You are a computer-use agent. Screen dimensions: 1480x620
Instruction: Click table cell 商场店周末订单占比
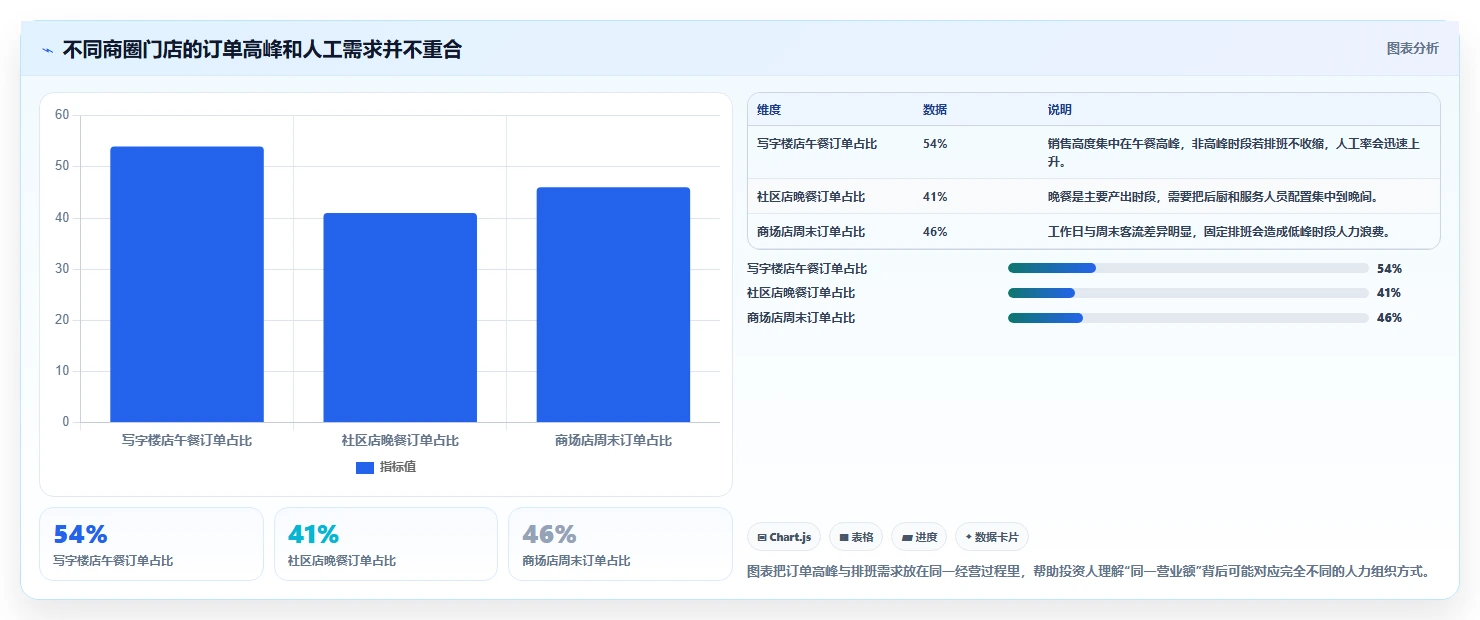811,232
